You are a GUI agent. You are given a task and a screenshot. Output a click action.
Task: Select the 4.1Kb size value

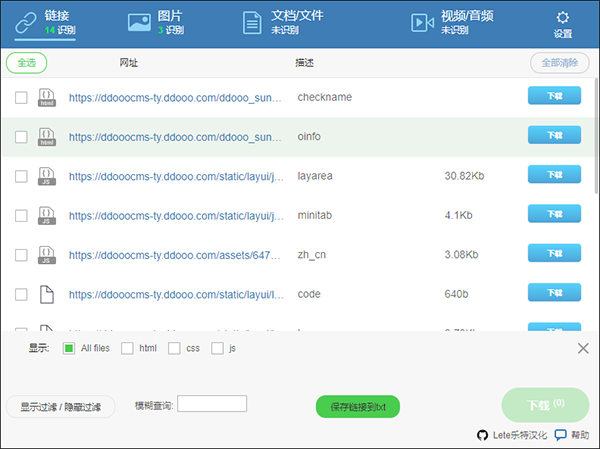458,215
